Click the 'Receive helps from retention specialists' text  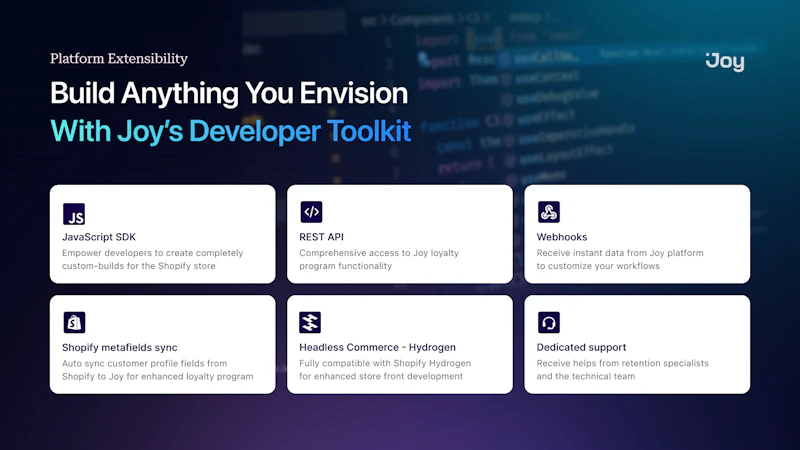[622, 370]
